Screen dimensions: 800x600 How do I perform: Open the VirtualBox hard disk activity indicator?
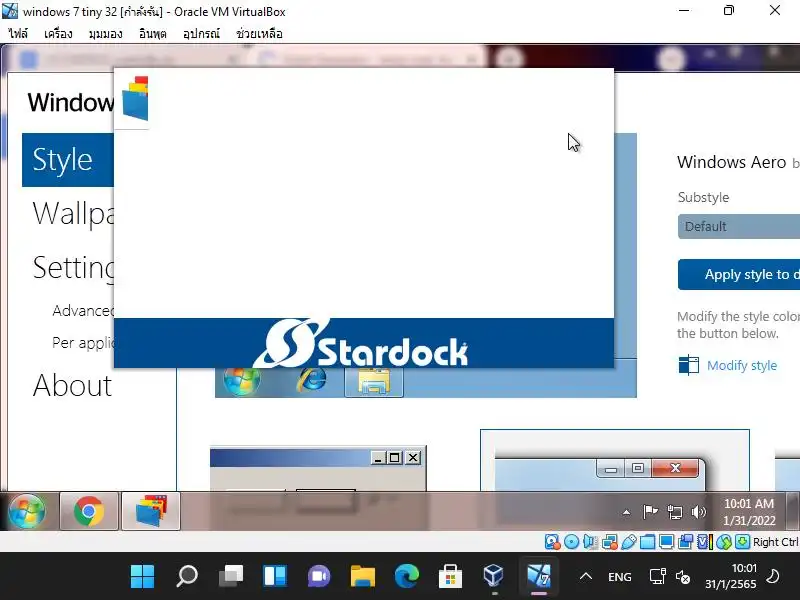click(552, 542)
